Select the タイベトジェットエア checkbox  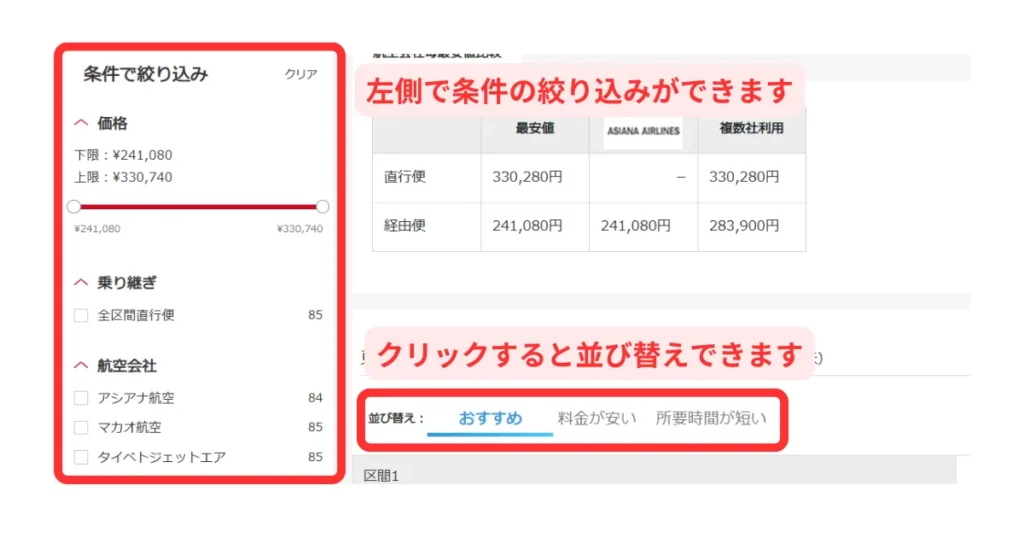(x=81, y=458)
